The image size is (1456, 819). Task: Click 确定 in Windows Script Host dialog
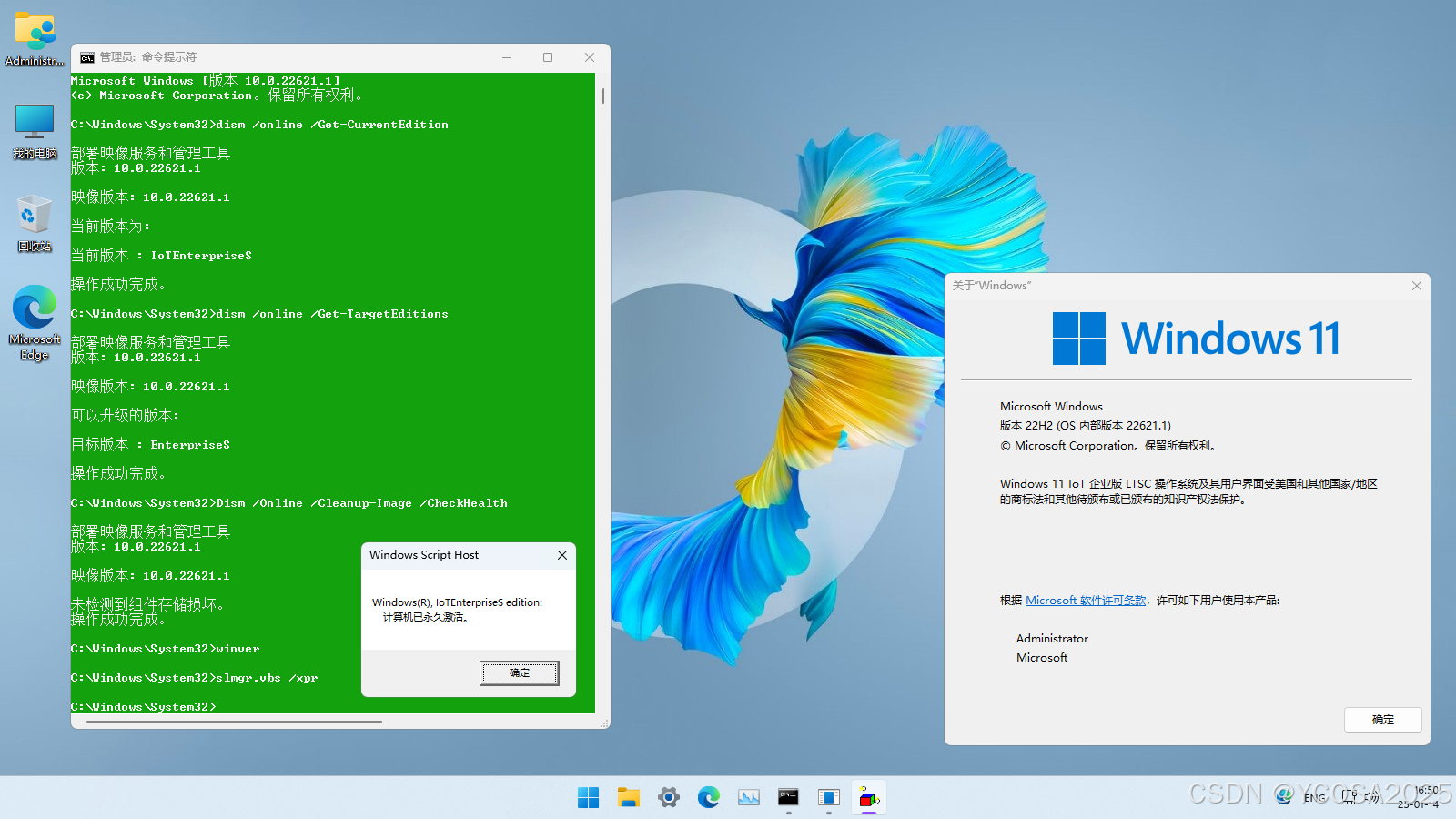[520, 673]
